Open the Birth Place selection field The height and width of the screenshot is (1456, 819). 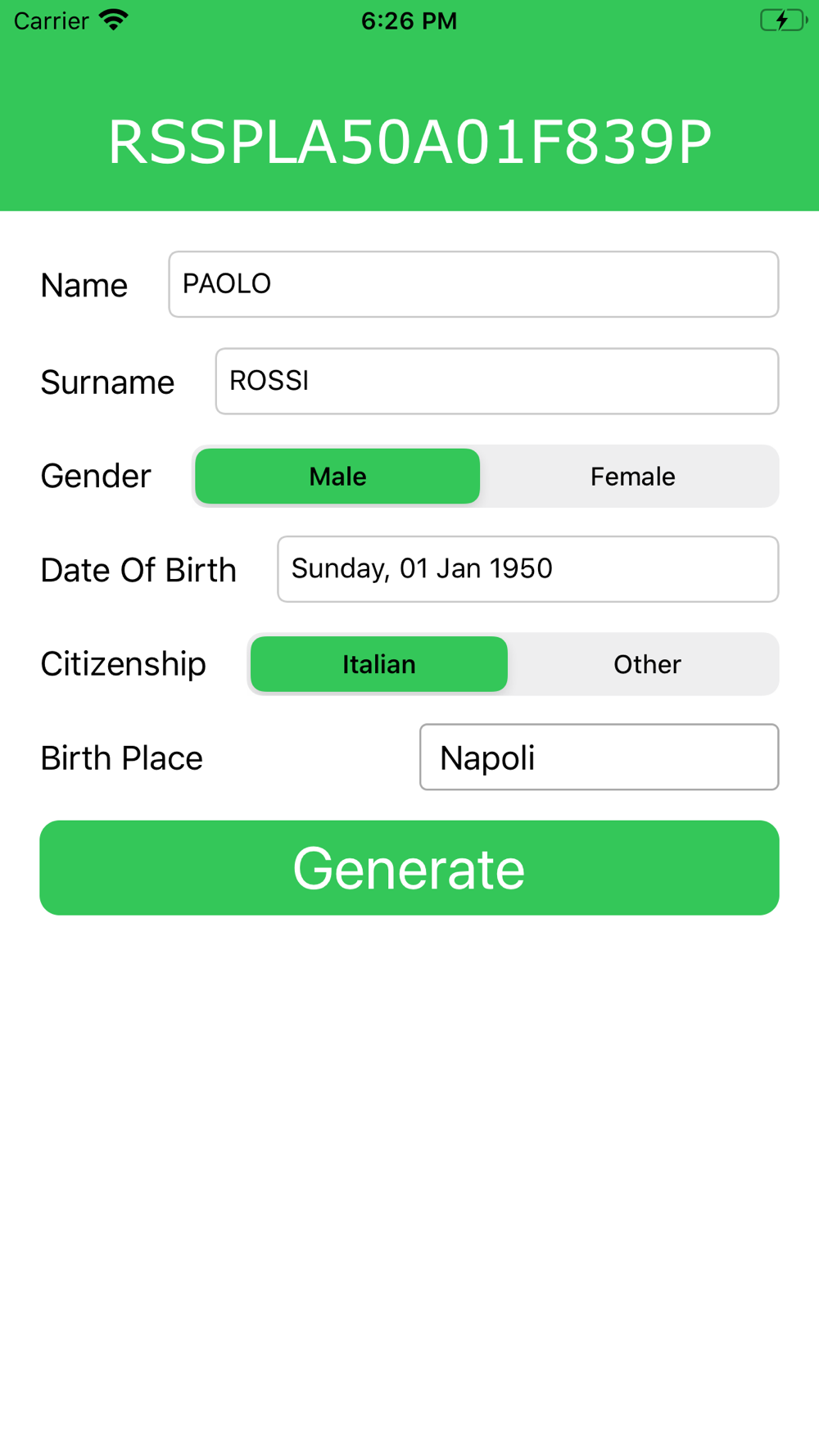coord(599,757)
